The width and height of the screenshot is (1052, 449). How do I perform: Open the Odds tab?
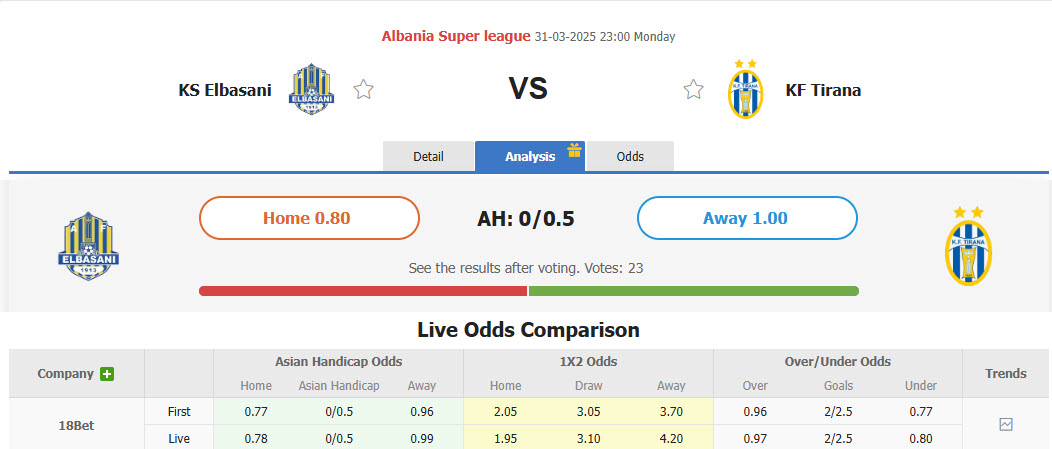(630, 157)
